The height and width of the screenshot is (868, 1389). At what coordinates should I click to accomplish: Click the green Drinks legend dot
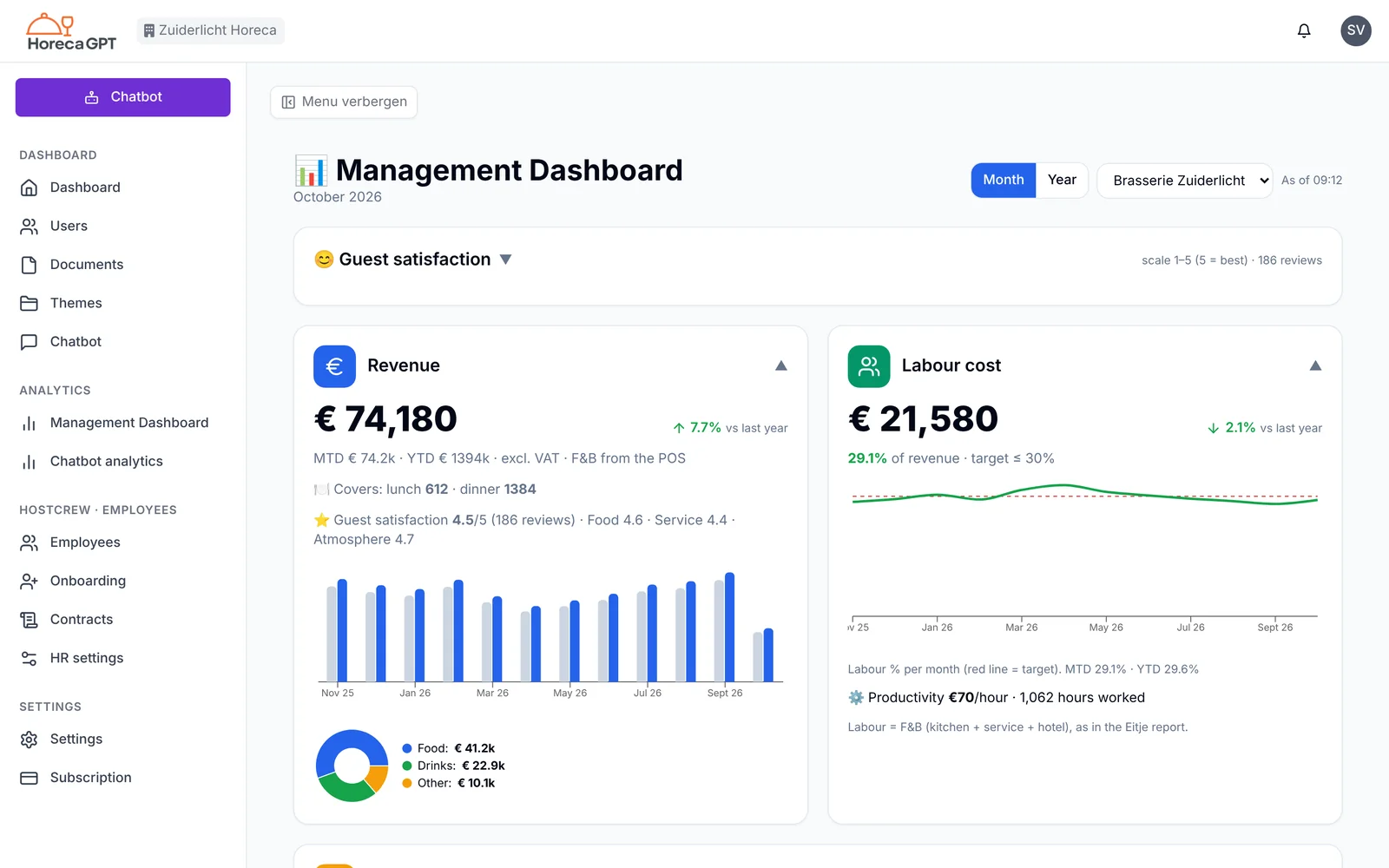coord(407,766)
